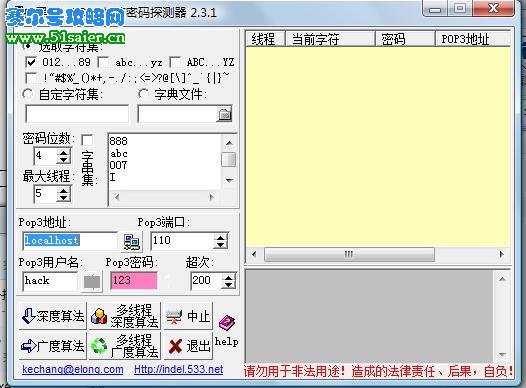
Task: Select the 字典文件 radio button
Action: (144, 94)
